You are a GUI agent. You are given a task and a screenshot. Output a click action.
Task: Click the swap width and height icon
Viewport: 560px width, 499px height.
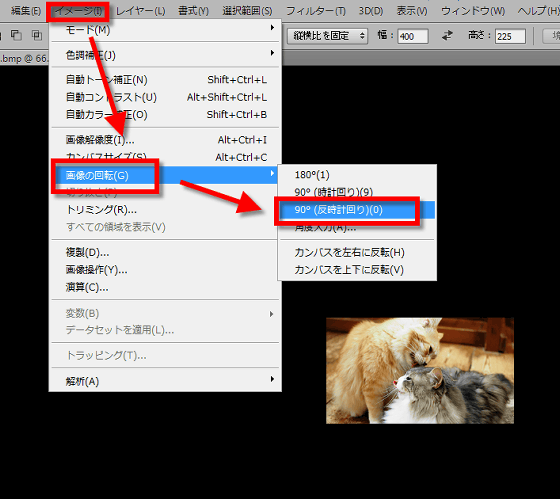pyautogui.click(x=447, y=35)
